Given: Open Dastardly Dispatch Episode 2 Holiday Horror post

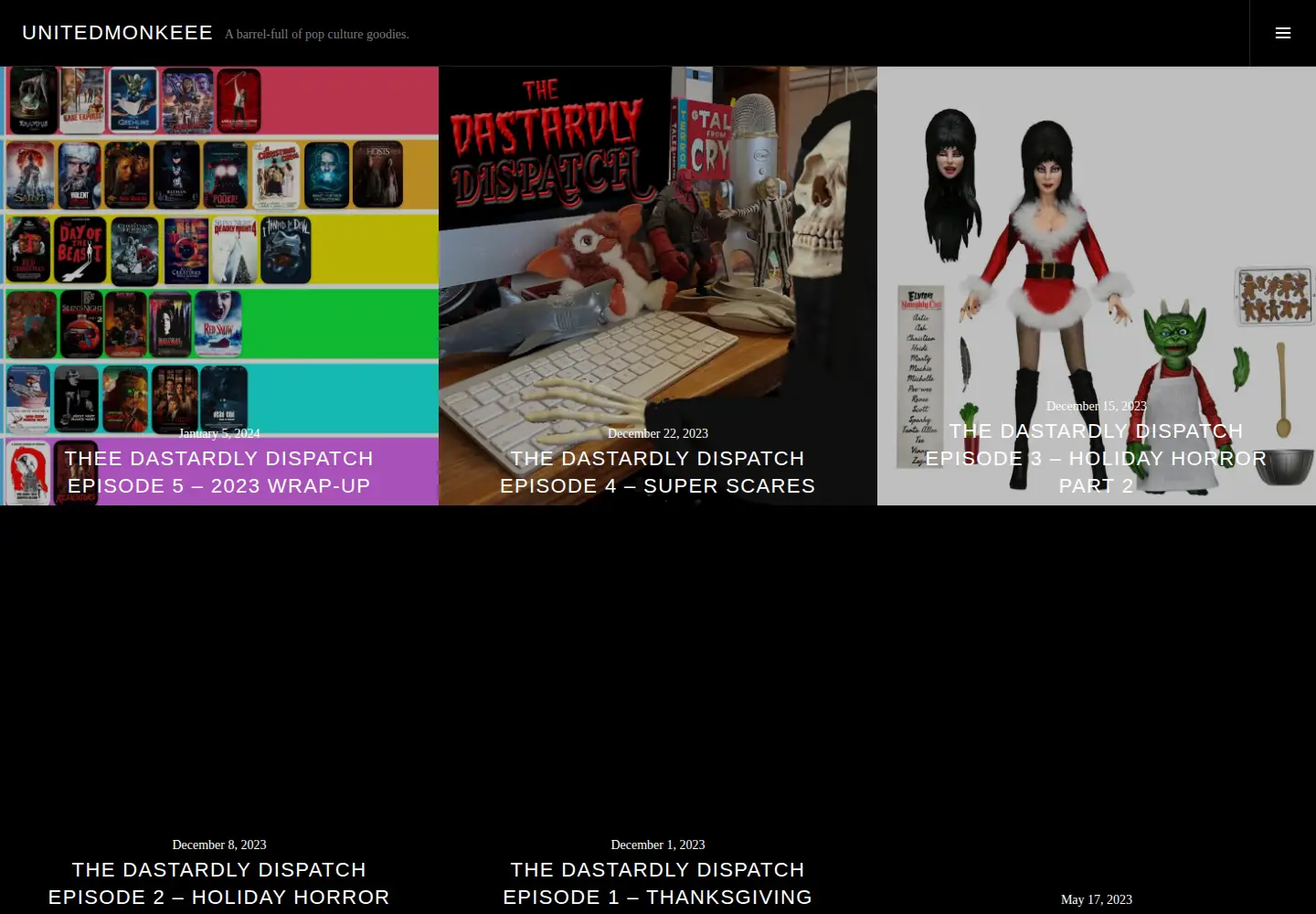Looking at the screenshot, I should pos(219,884).
